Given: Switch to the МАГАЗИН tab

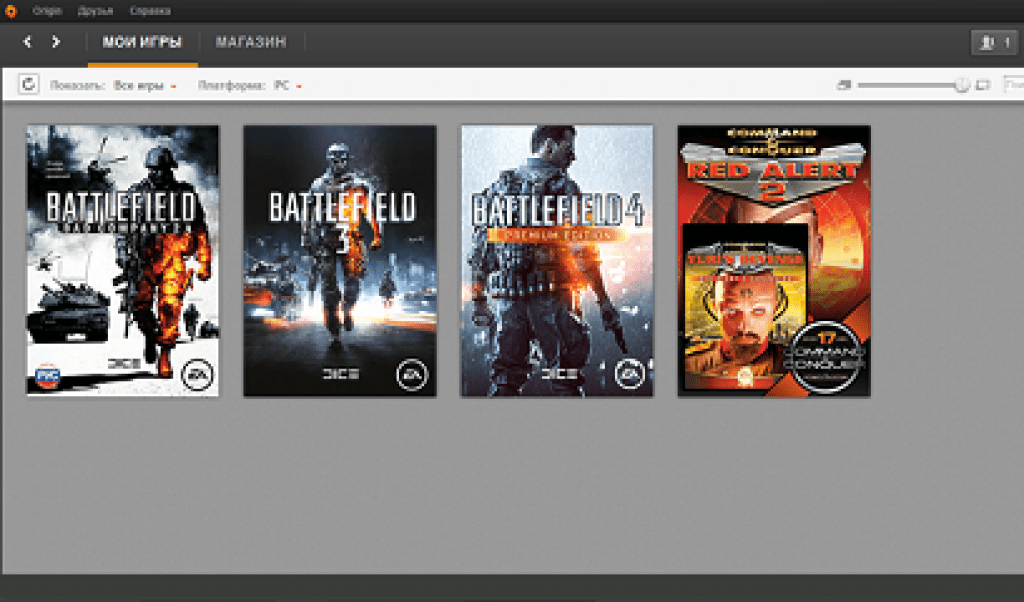Looking at the screenshot, I should [x=251, y=42].
